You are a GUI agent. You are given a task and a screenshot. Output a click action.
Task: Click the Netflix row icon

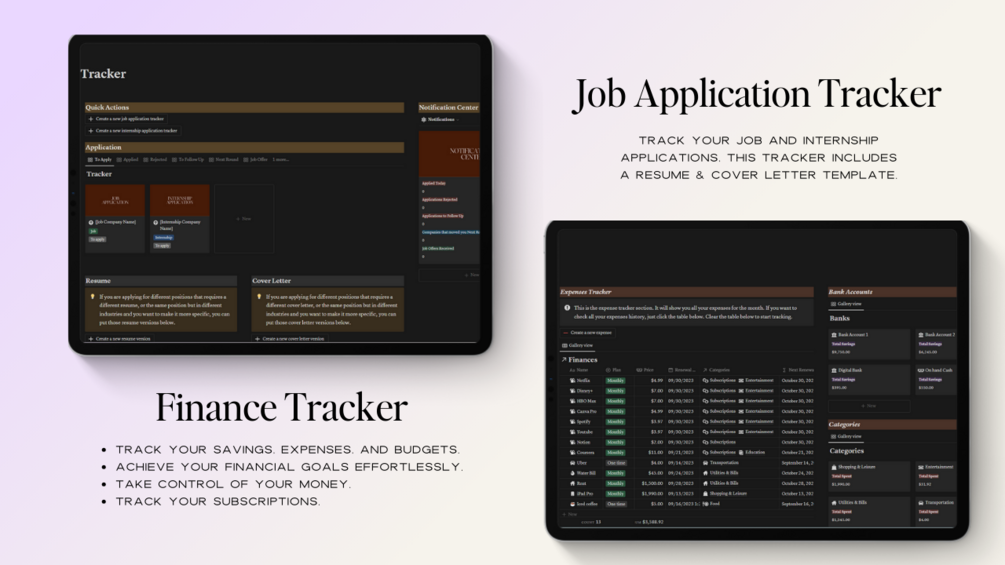[x=572, y=381]
